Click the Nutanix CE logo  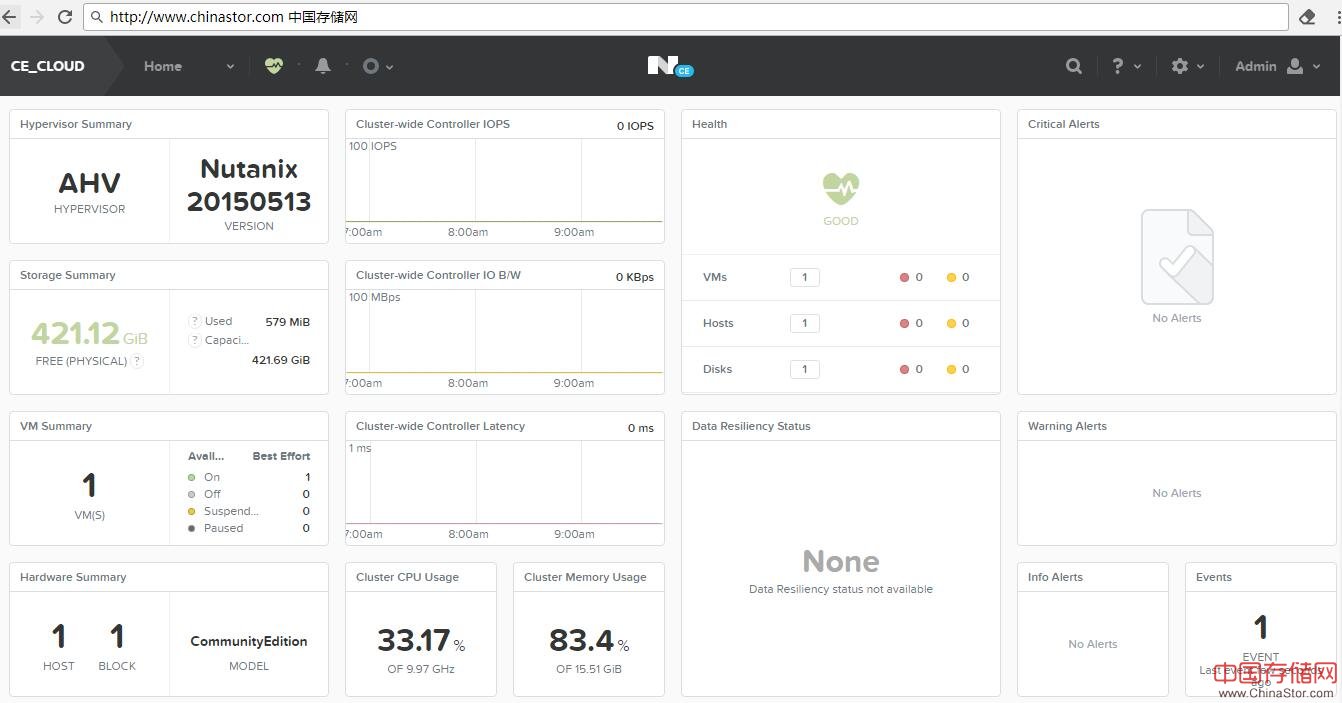click(x=669, y=66)
